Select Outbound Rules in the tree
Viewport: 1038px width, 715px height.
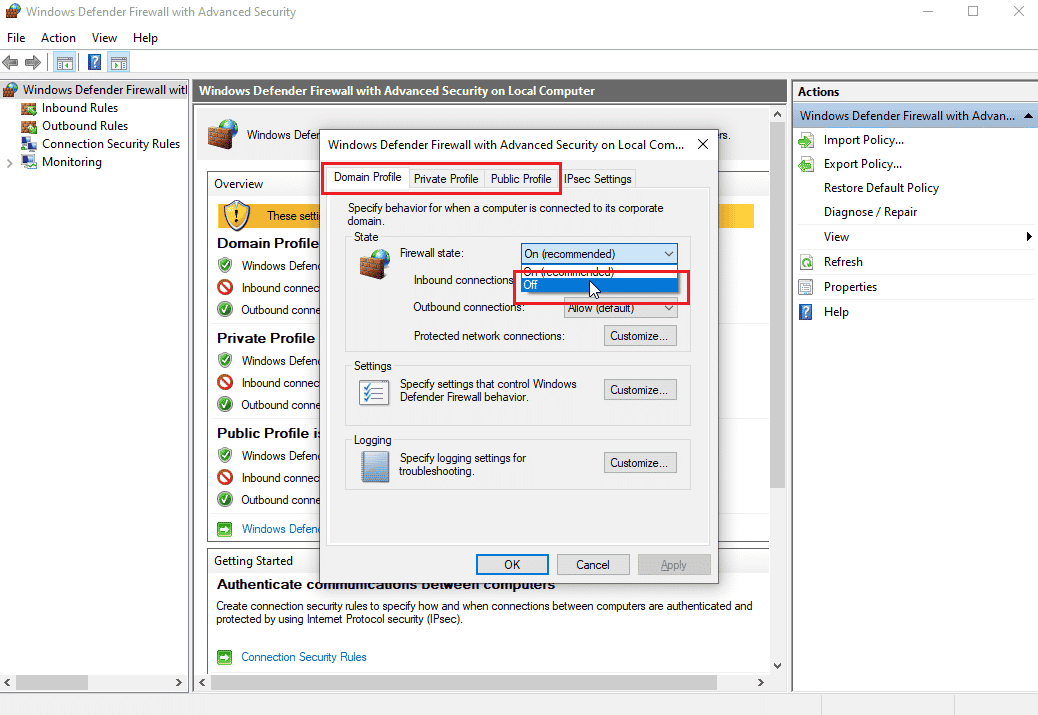click(x=85, y=126)
